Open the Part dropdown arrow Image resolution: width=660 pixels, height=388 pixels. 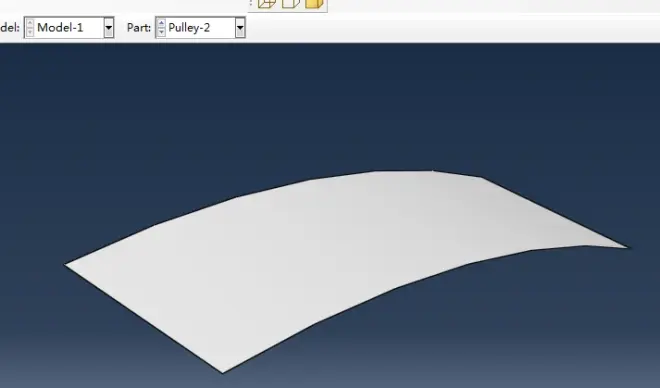click(x=240, y=28)
